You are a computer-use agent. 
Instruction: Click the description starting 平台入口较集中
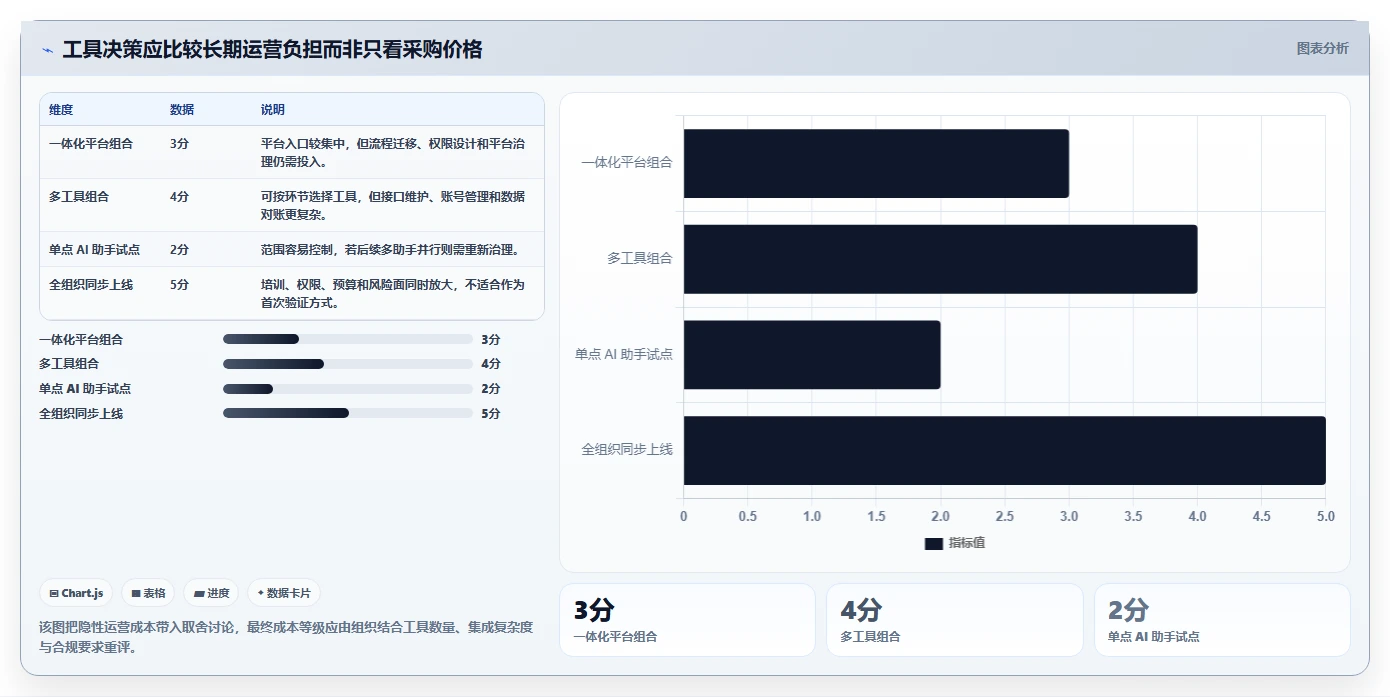pyautogui.click(x=393, y=152)
